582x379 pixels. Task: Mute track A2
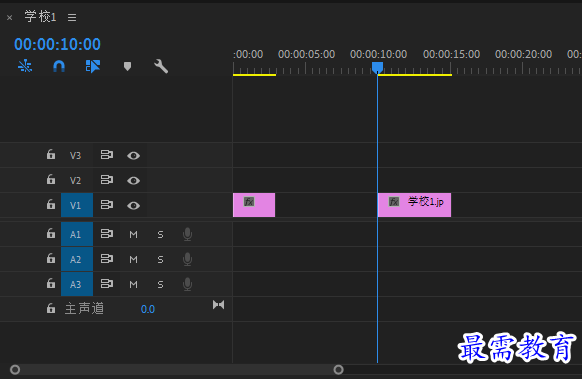pos(134,259)
